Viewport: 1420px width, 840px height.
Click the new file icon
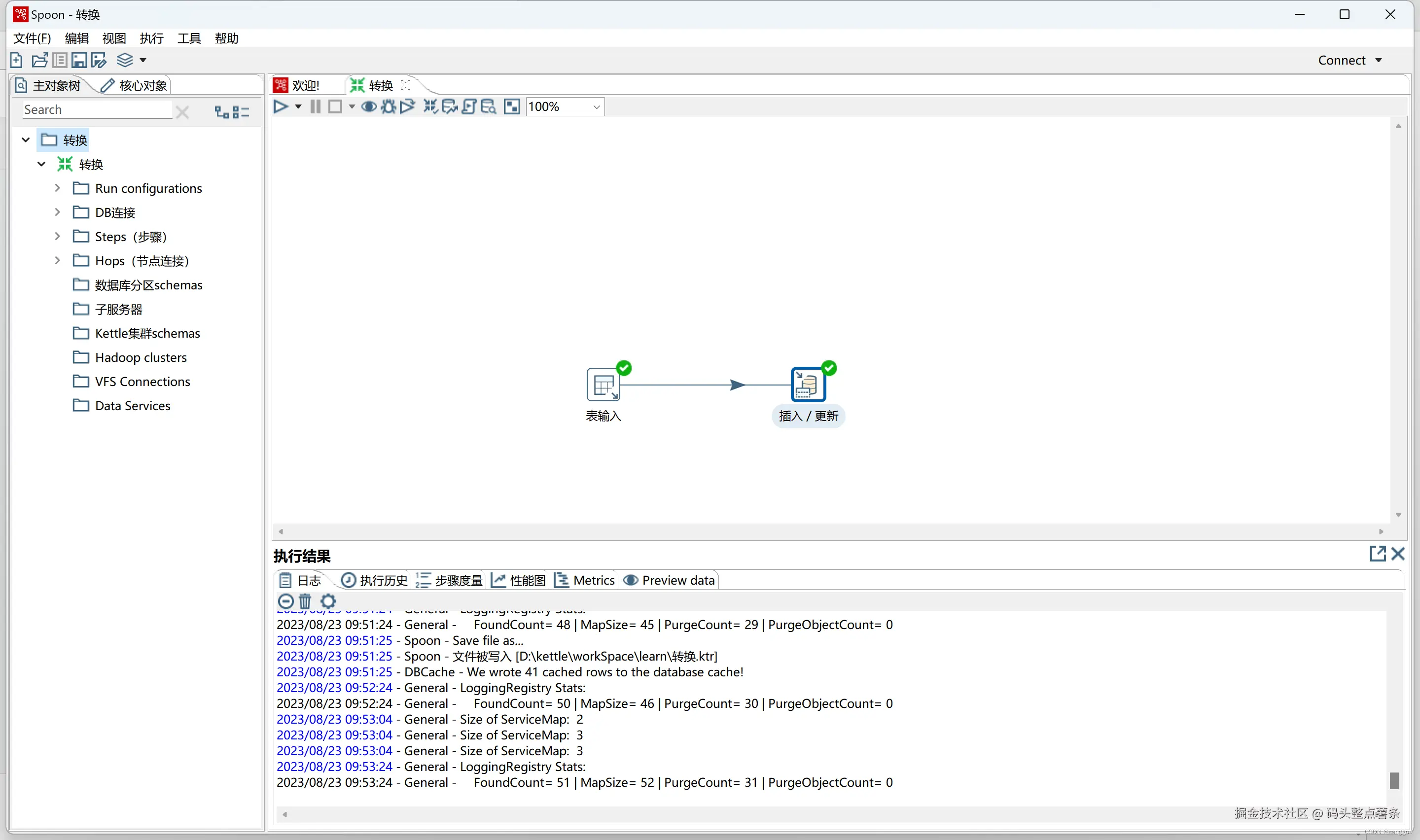(x=16, y=60)
